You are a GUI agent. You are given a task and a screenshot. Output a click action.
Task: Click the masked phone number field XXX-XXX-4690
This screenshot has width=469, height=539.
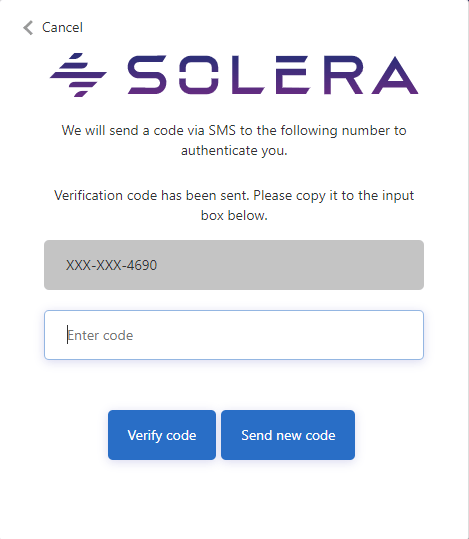point(234,265)
